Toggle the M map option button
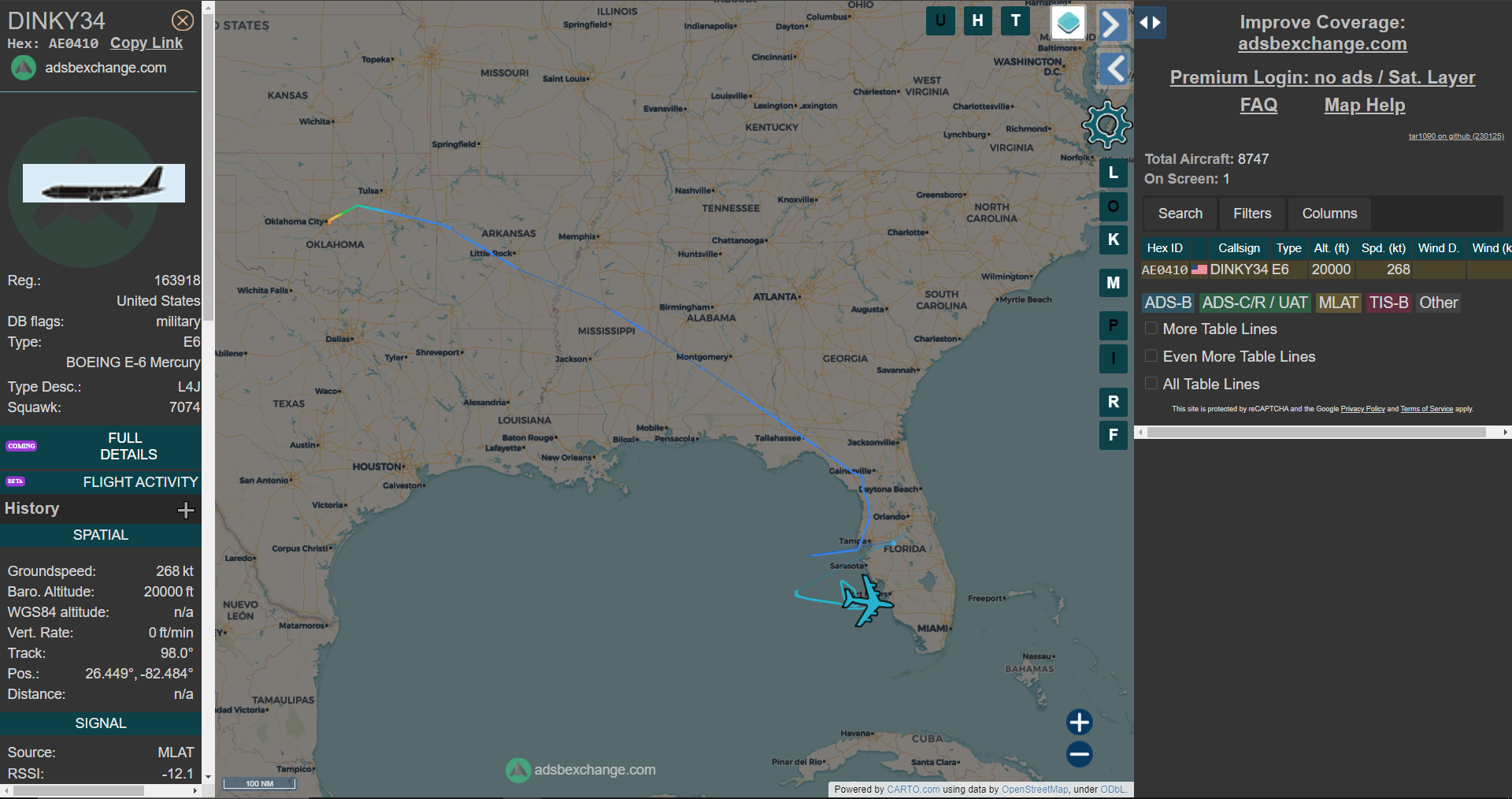The width and height of the screenshot is (1512, 799). pos(1114,283)
